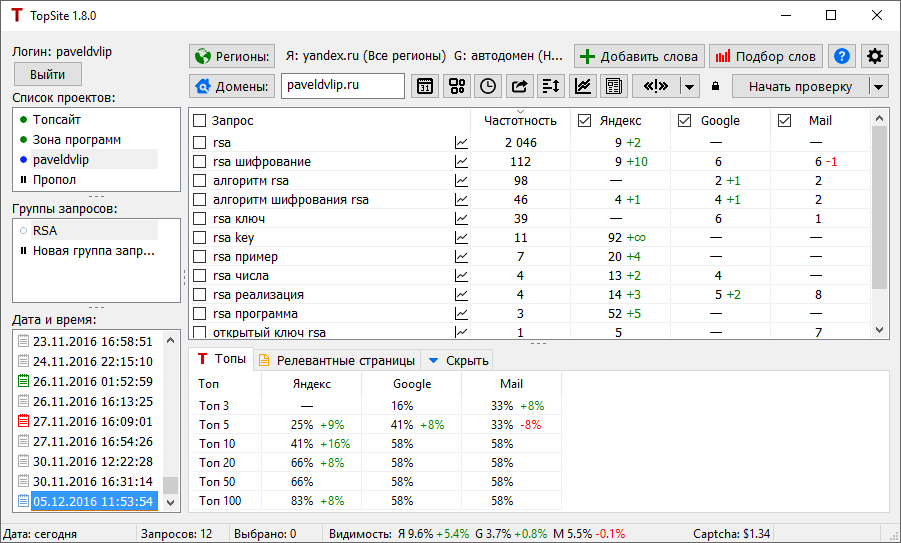Screen dimensions: 901x543
Task: Open settings gear icon
Action: click(x=875, y=56)
